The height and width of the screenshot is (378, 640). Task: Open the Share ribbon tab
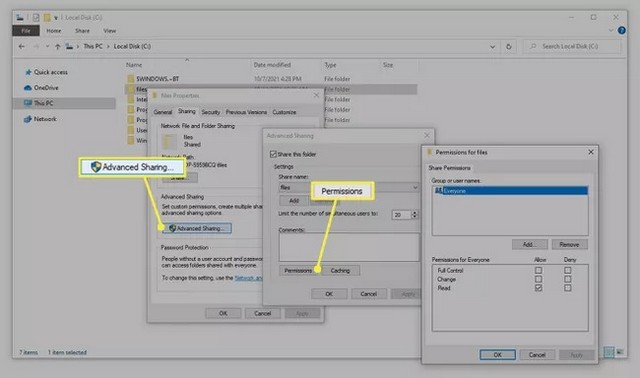(x=82, y=31)
